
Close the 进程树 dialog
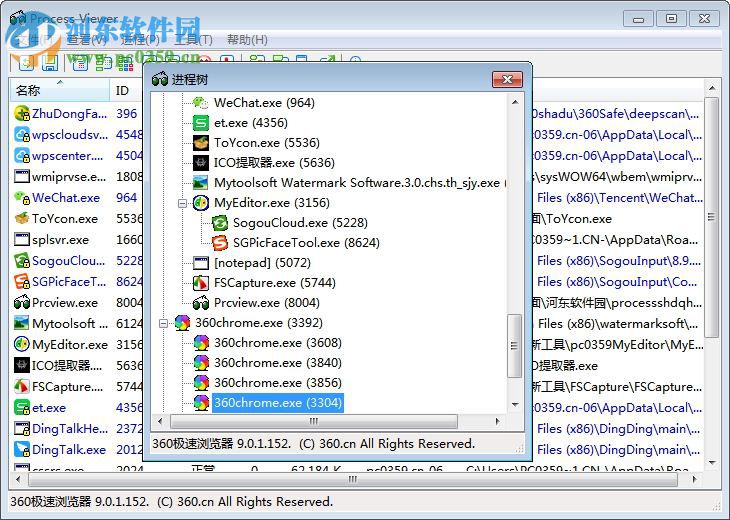(507, 80)
